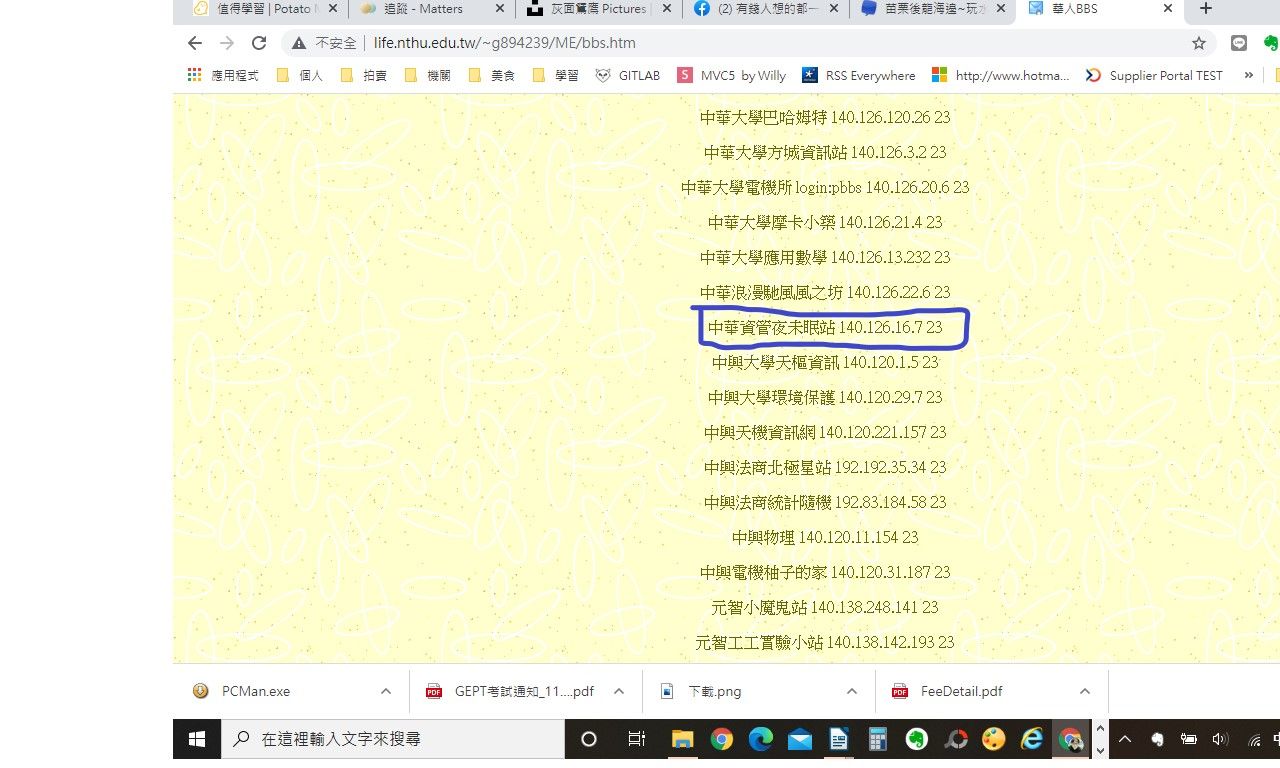Open the GEPT考試通知 pdf download
This screenshot has height=768, width=1280.
click(x=510, y=691)
